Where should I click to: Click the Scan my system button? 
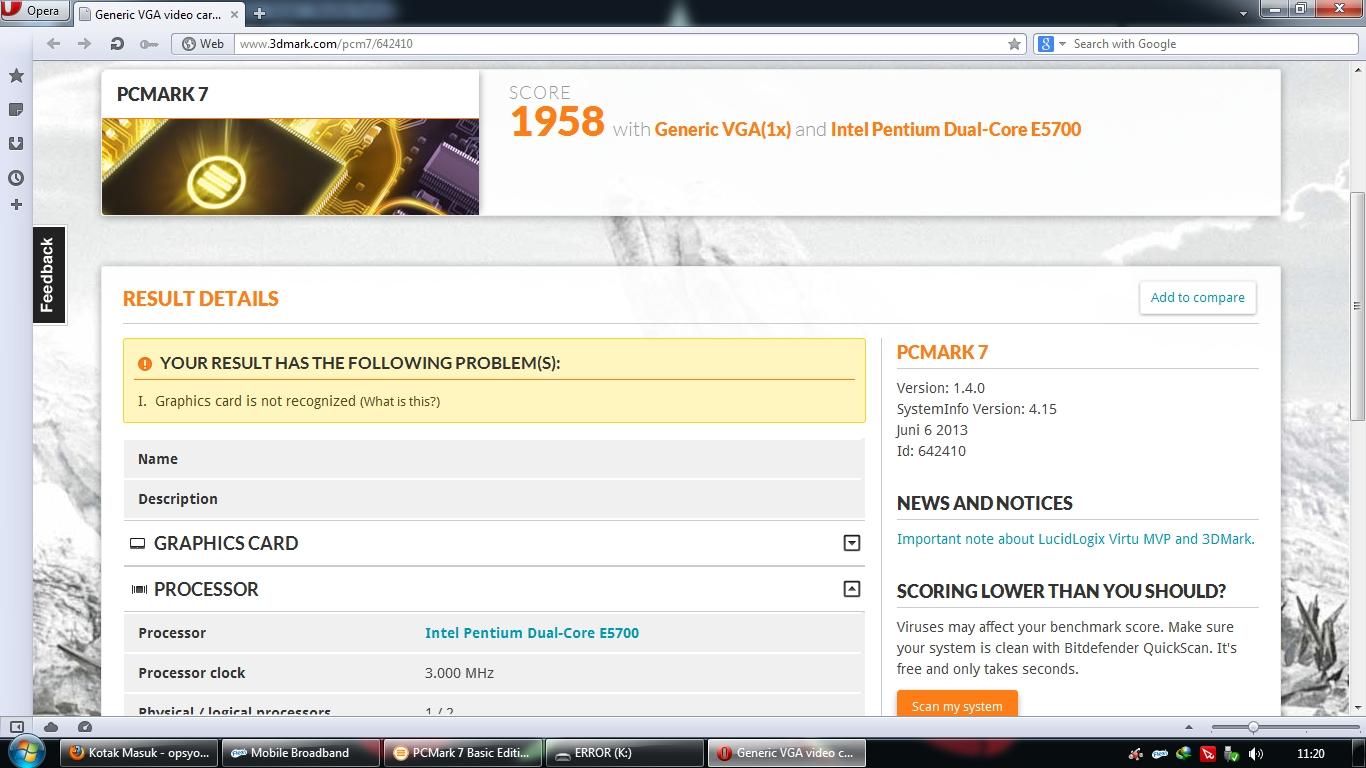coord(957,705)
